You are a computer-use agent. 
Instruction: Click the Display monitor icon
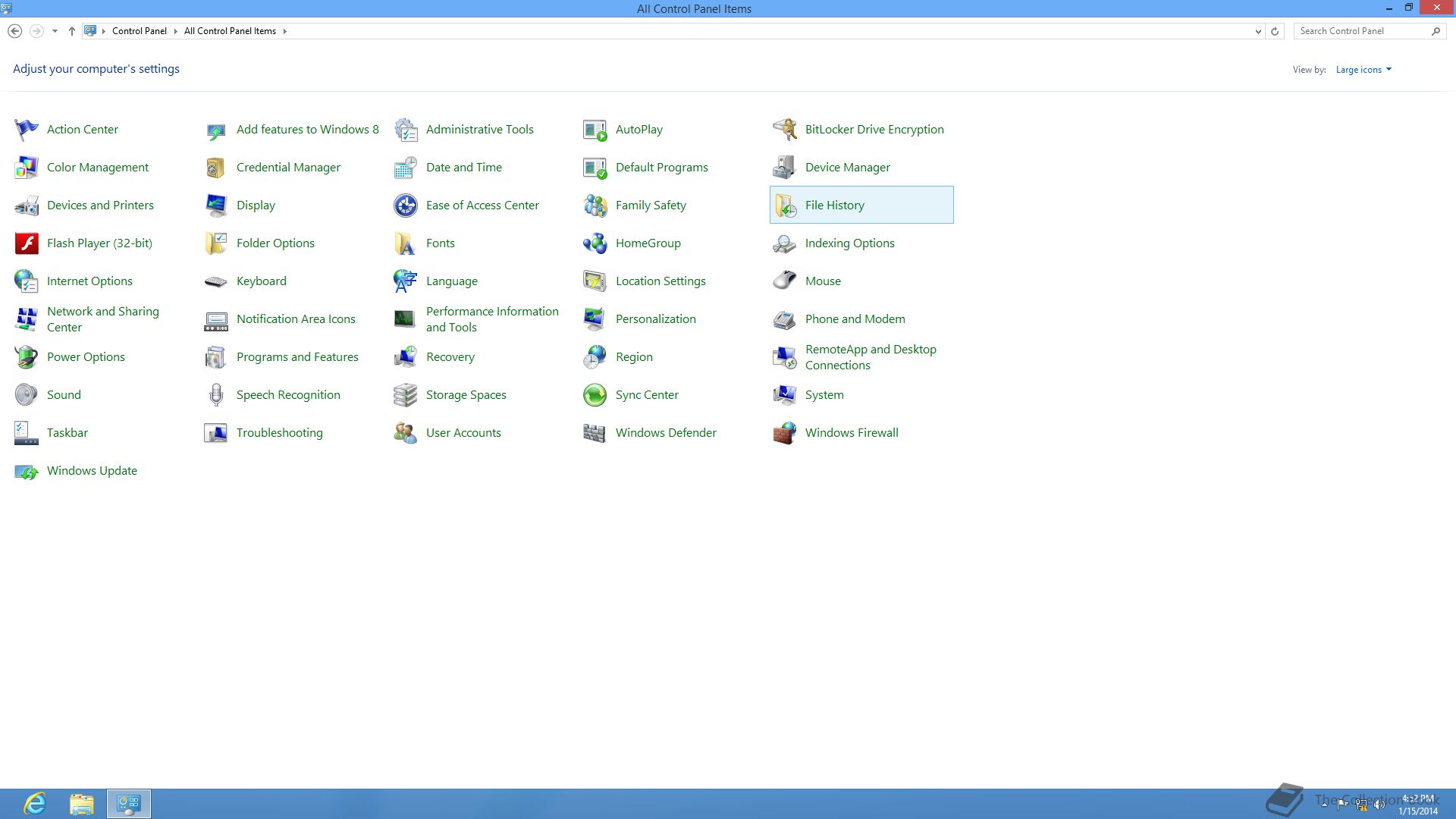(x=216, y=206)
